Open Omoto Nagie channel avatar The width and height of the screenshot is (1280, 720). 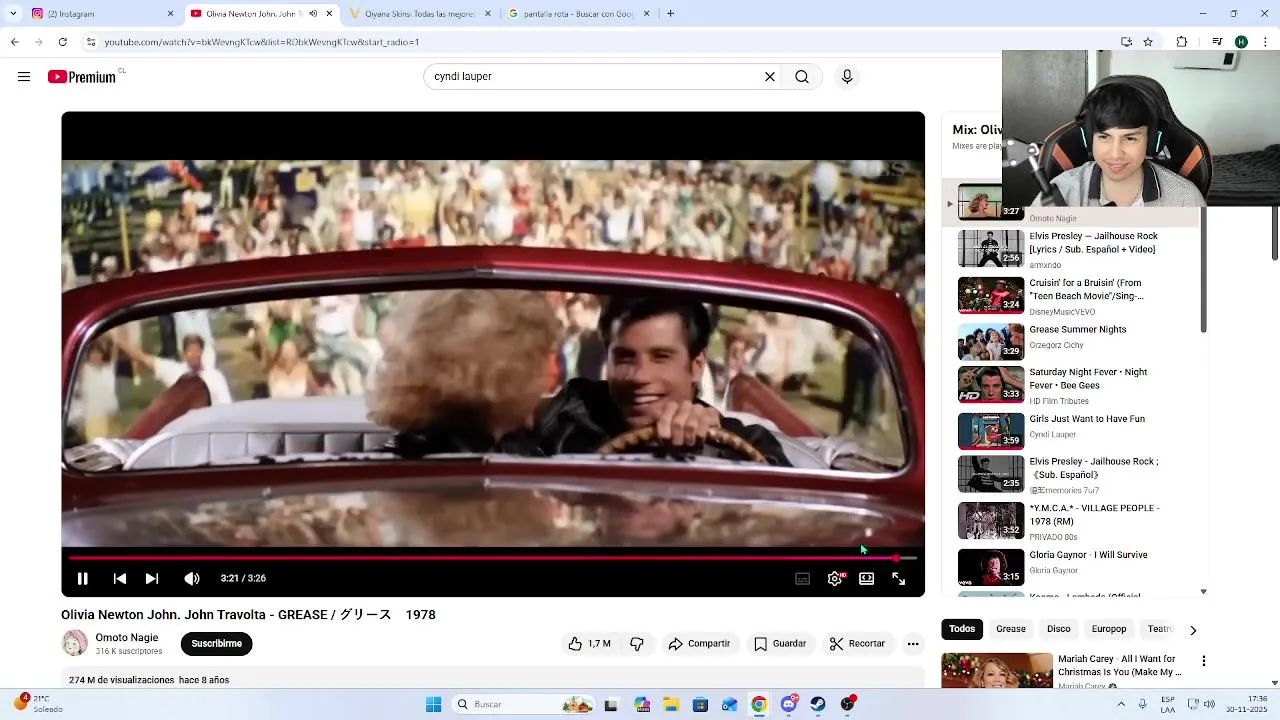75,643
